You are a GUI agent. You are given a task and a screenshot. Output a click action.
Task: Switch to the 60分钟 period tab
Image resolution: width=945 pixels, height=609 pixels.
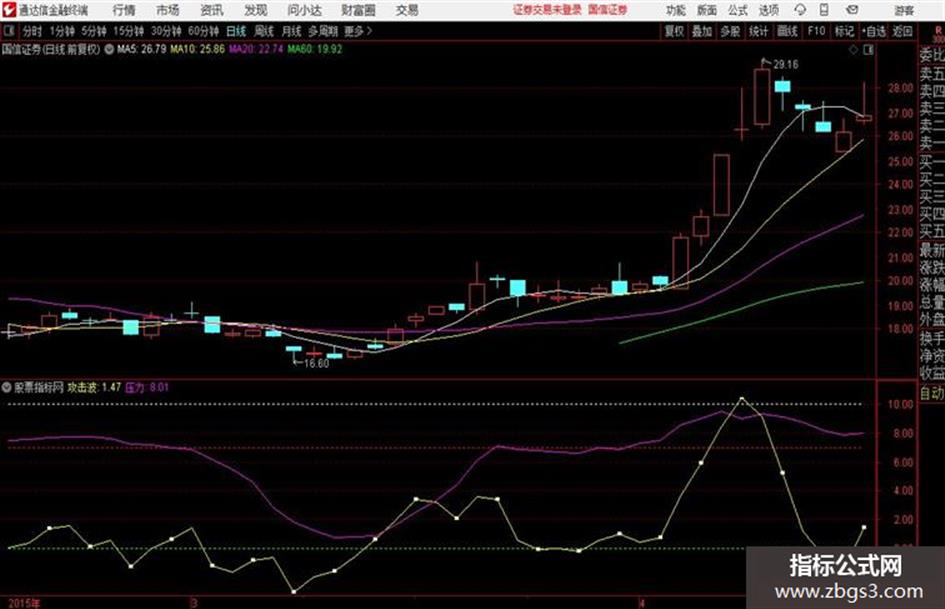(x=204, y=31)
